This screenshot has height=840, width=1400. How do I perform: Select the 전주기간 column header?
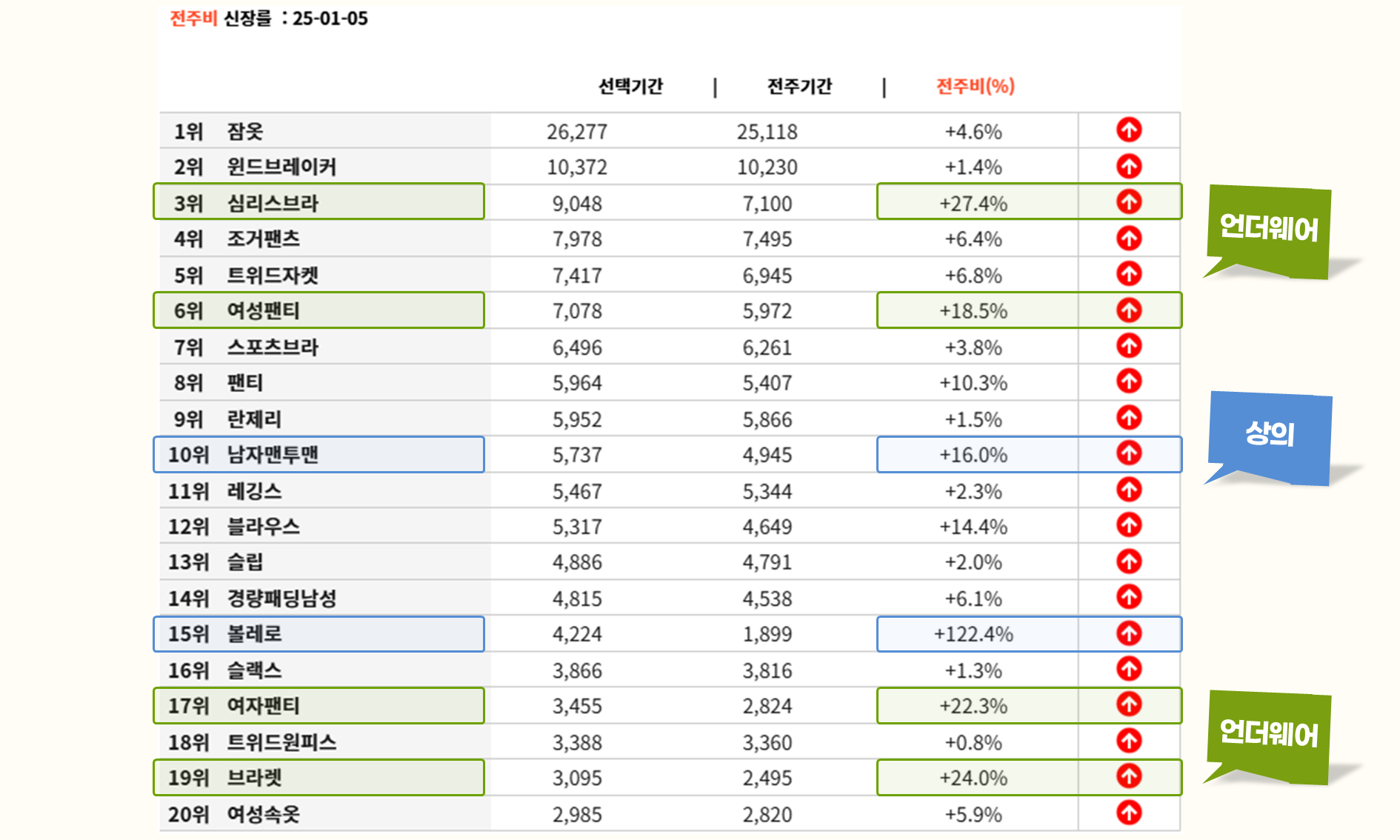click(x=799, y=87)
